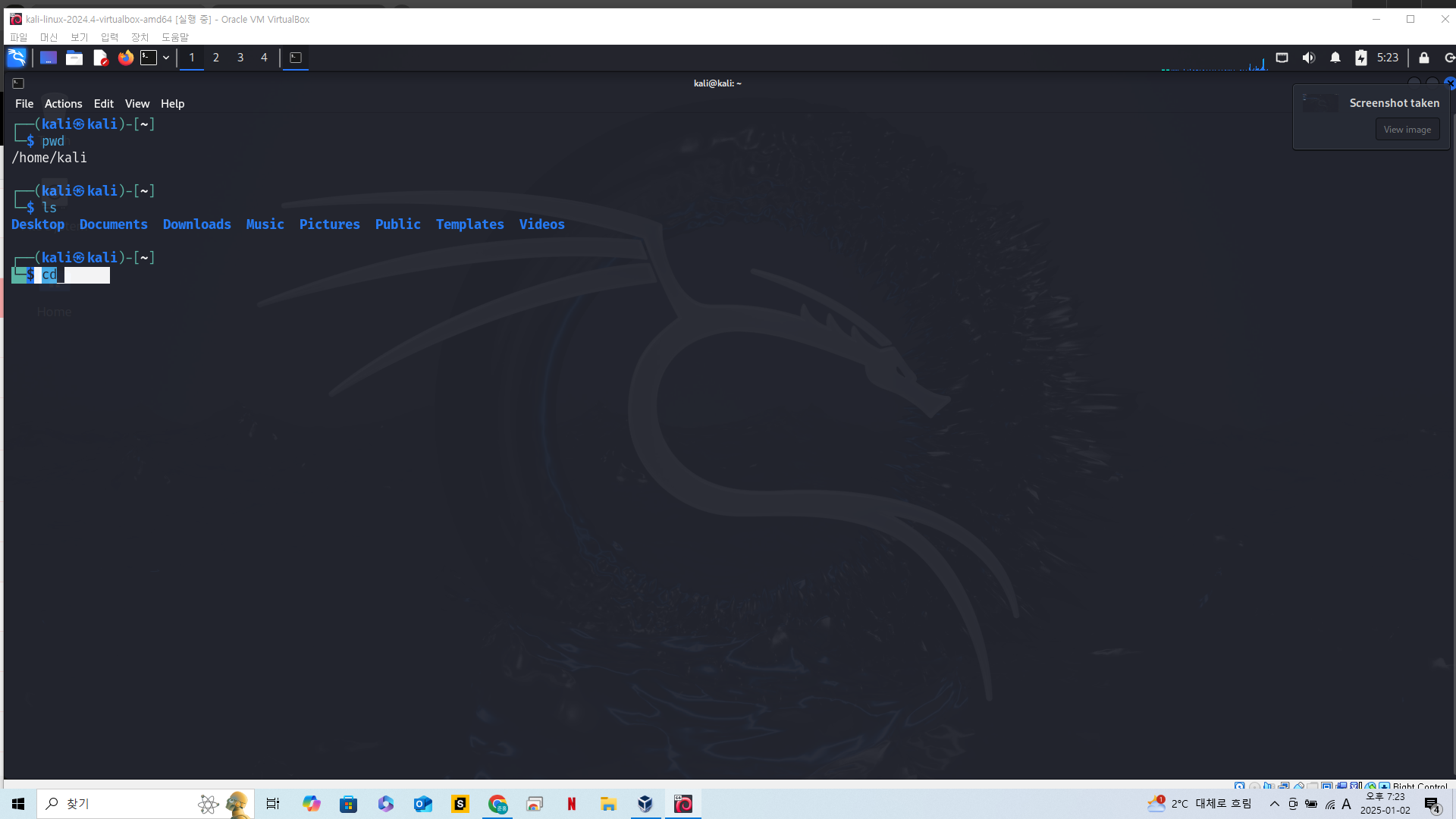
Task: Open the Kali applications menu icon
Action: 17,58
